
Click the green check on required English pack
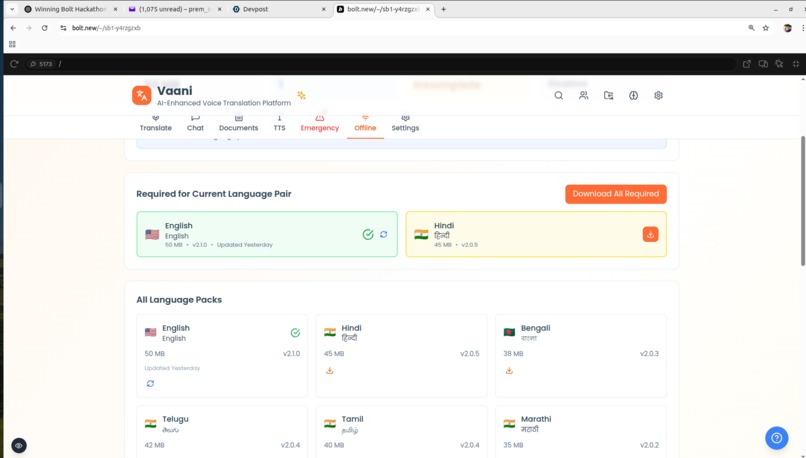(368, 234)
